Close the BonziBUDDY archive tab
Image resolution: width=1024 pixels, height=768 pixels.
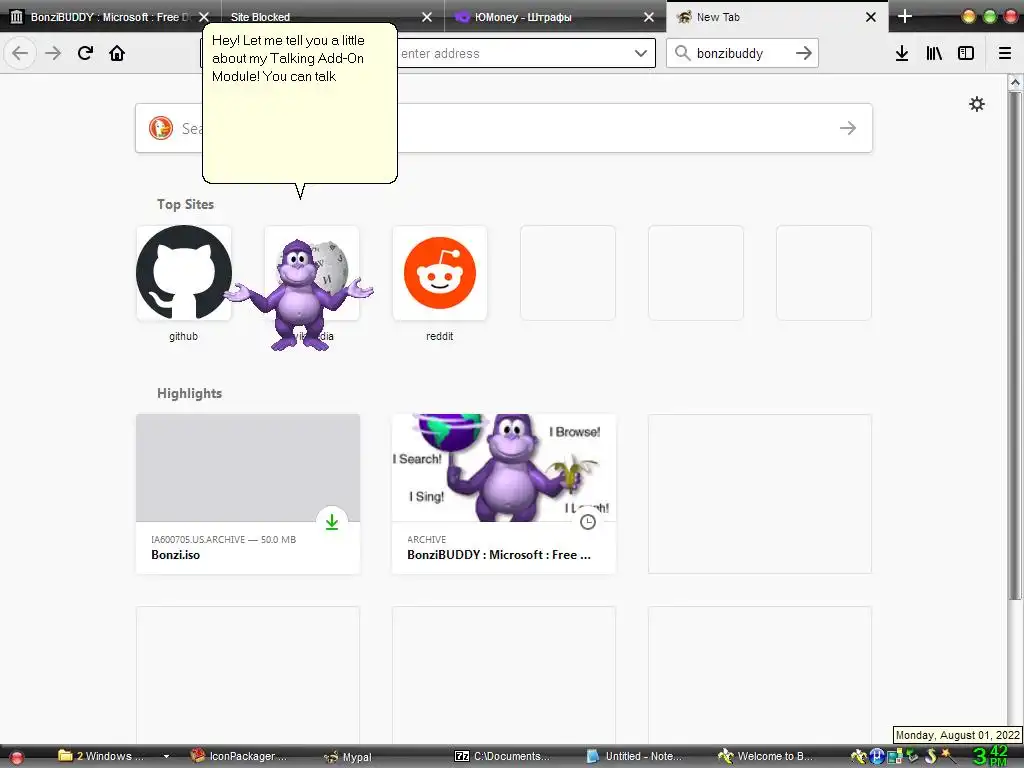204,17
